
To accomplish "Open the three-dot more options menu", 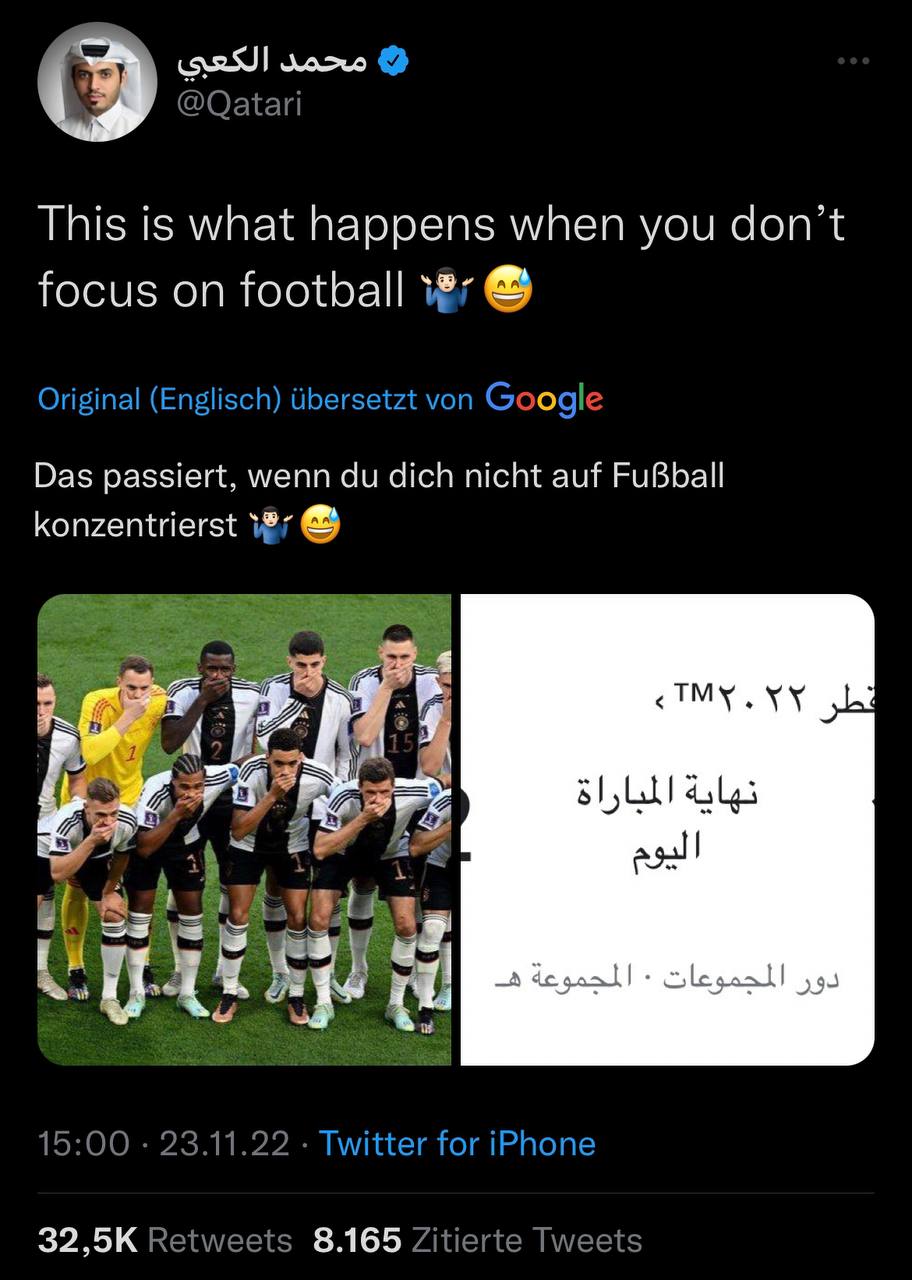I will click(x=852, y=61).
